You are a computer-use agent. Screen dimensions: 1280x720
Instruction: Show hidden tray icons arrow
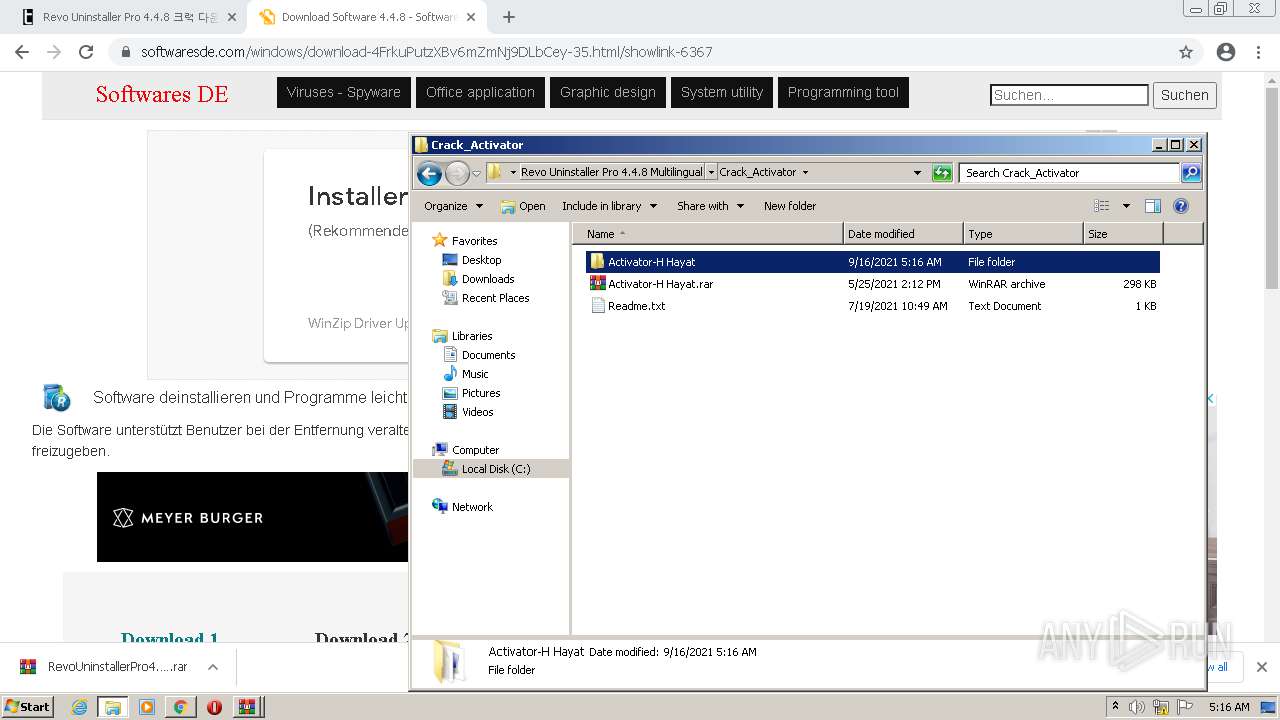[1115, 706]
